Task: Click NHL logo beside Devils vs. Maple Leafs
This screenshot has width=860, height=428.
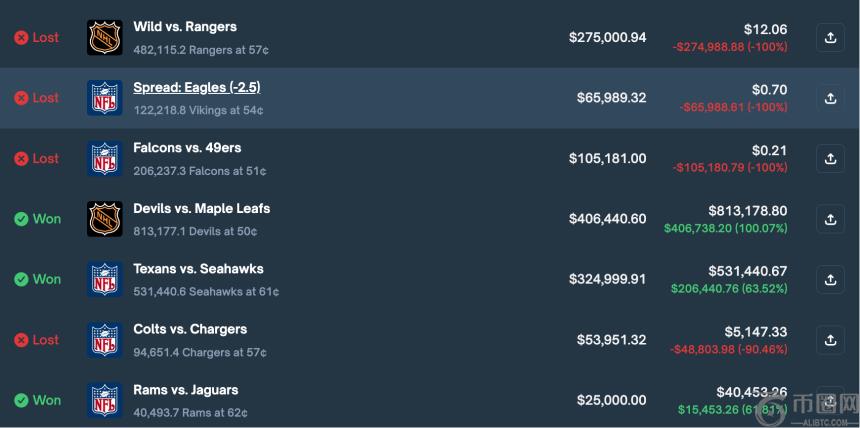Action: (x=105, y=219)
